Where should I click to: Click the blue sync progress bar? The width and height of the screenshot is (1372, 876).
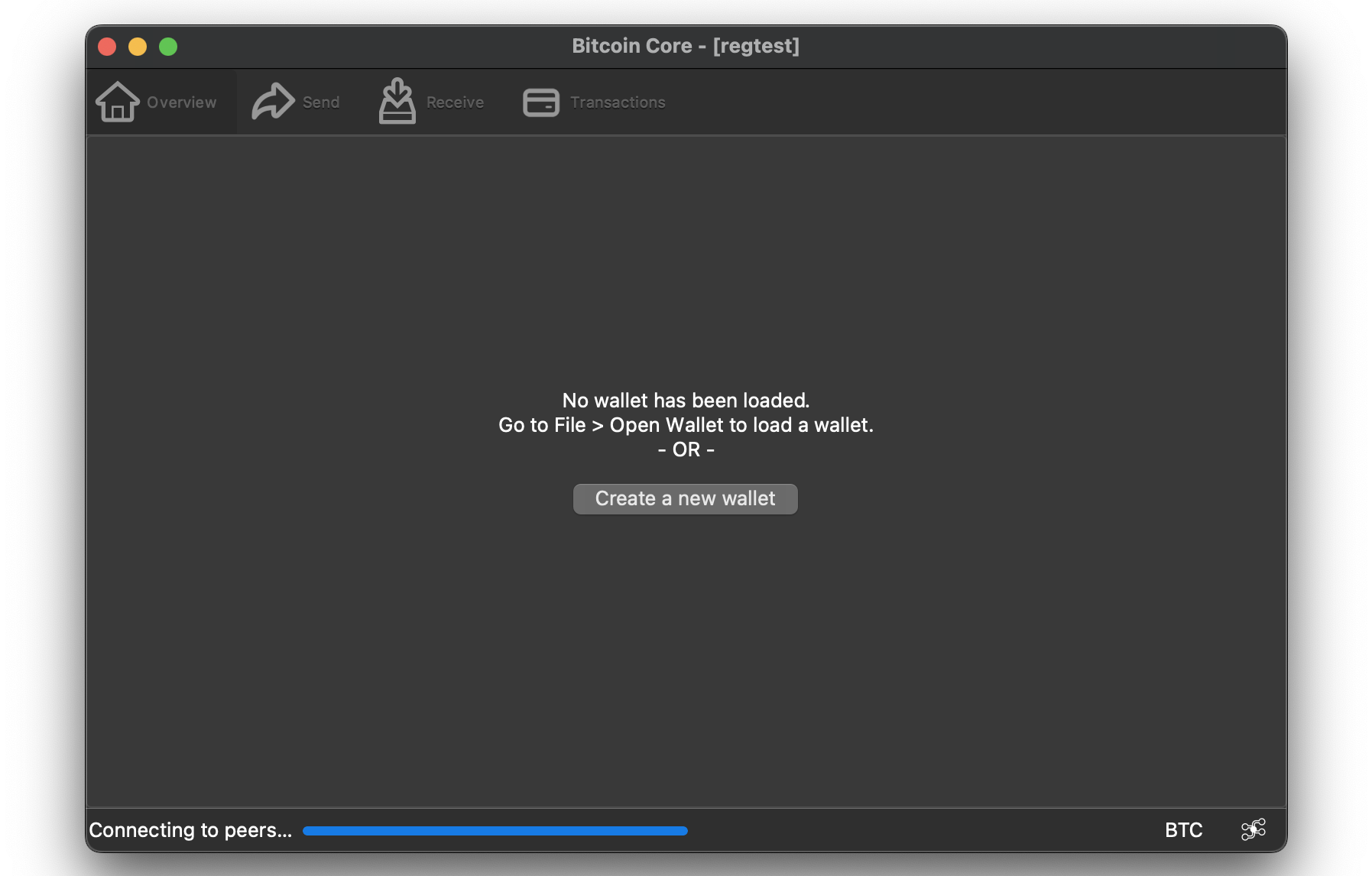495,831
